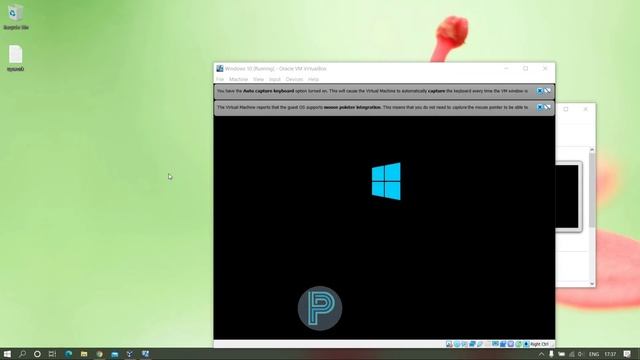This screenshot has height=360, width=640.
Task: Open the Help menu
Action: point(313,79)
